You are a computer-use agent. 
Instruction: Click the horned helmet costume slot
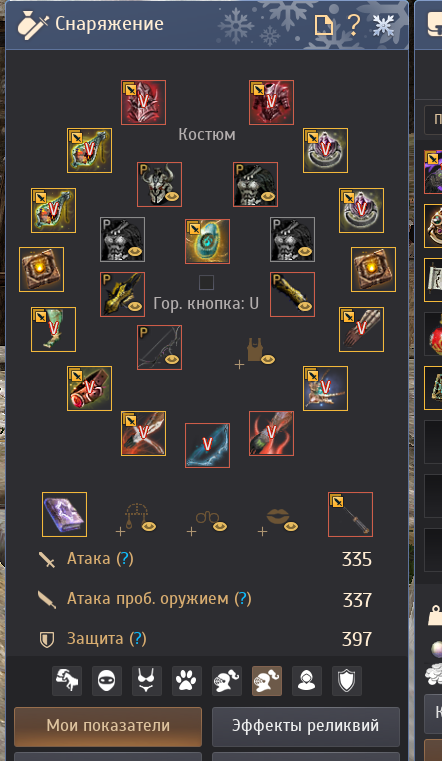(x=159, y=184)
